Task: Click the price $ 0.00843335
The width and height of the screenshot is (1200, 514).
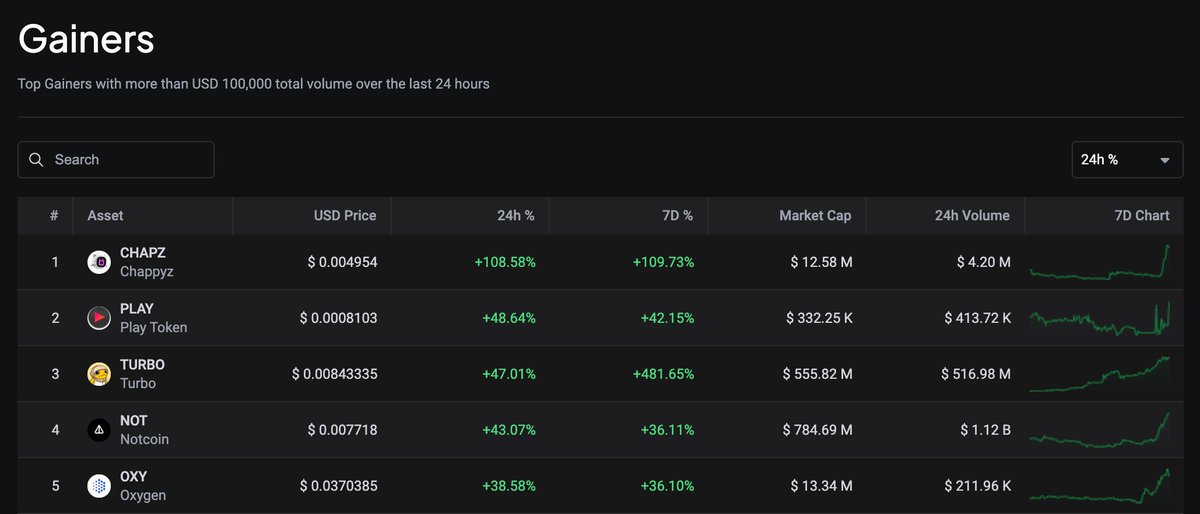Action: point(334,374)
